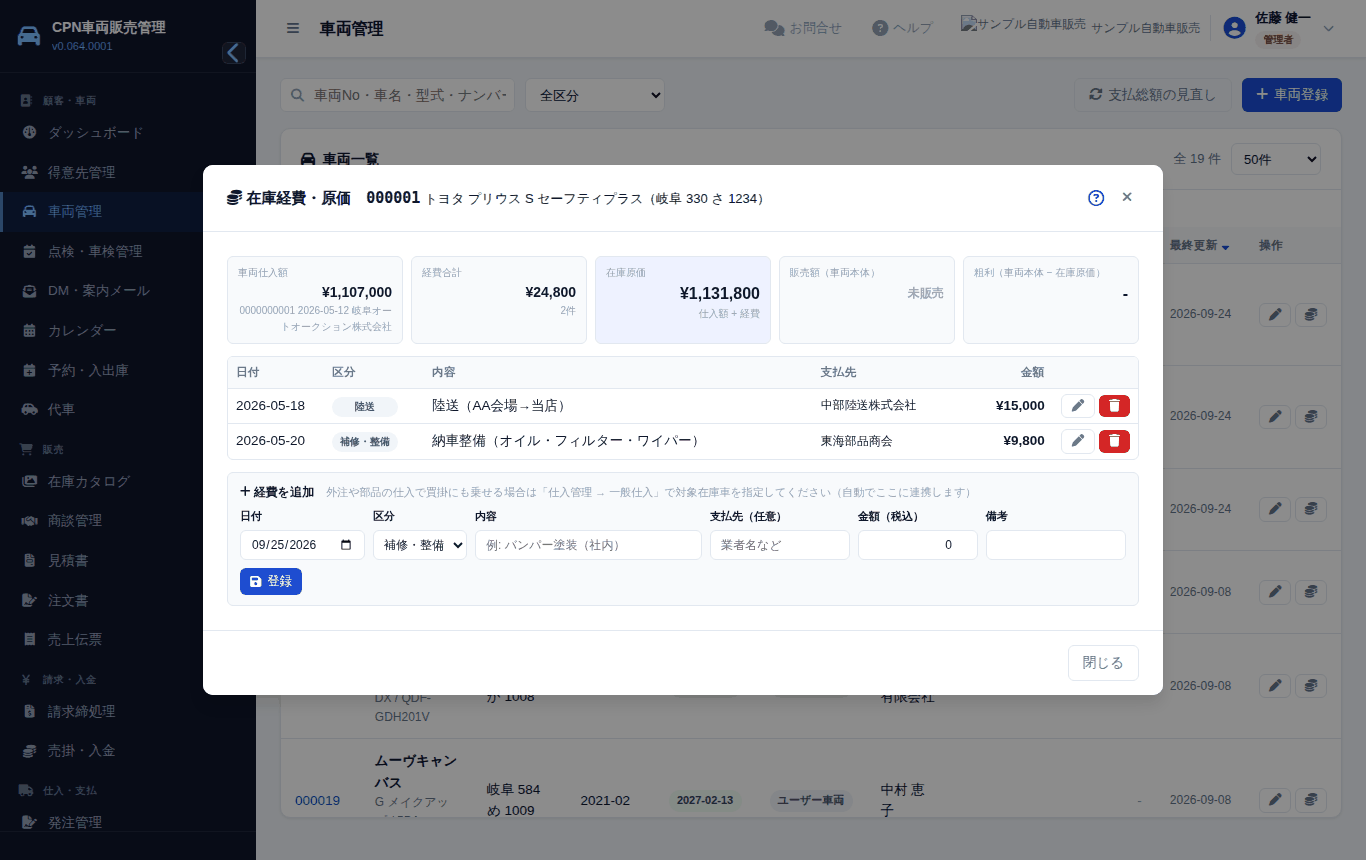Open the calendar picker in the 日付 field
This screenshot has height=860, width=1366.
coord(347,545)
